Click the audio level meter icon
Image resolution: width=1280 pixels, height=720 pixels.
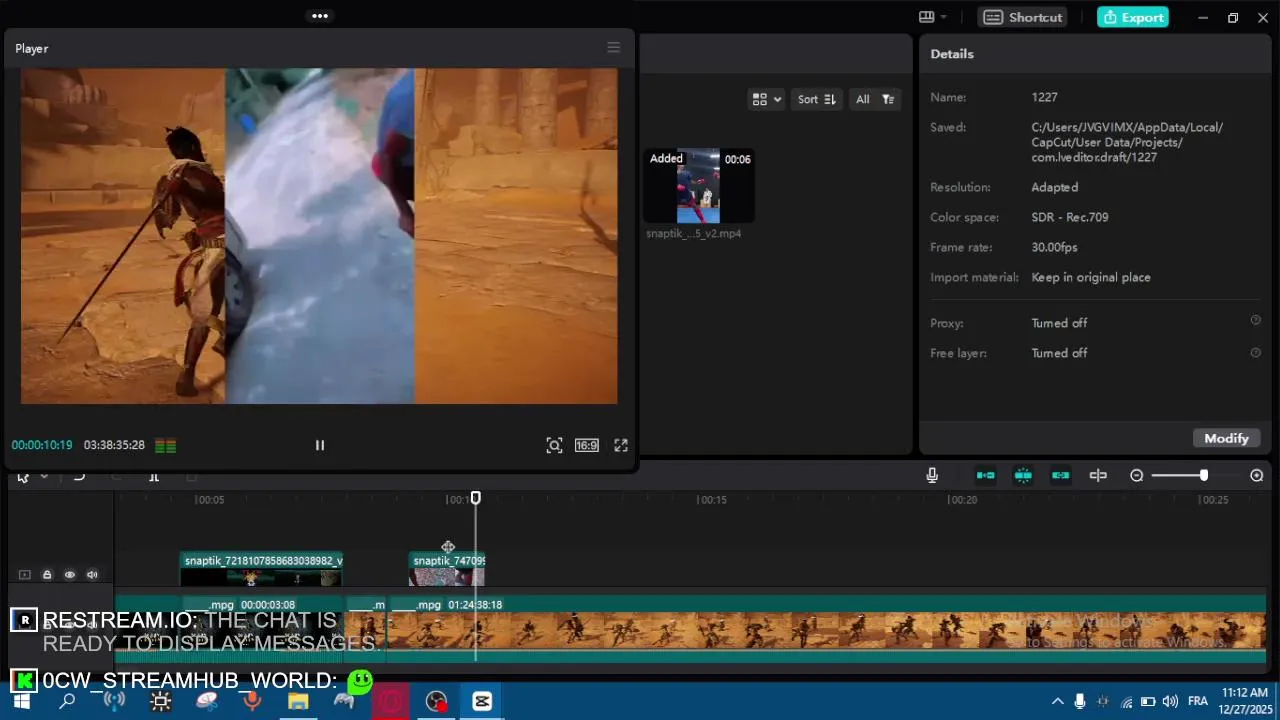point(166,446)
